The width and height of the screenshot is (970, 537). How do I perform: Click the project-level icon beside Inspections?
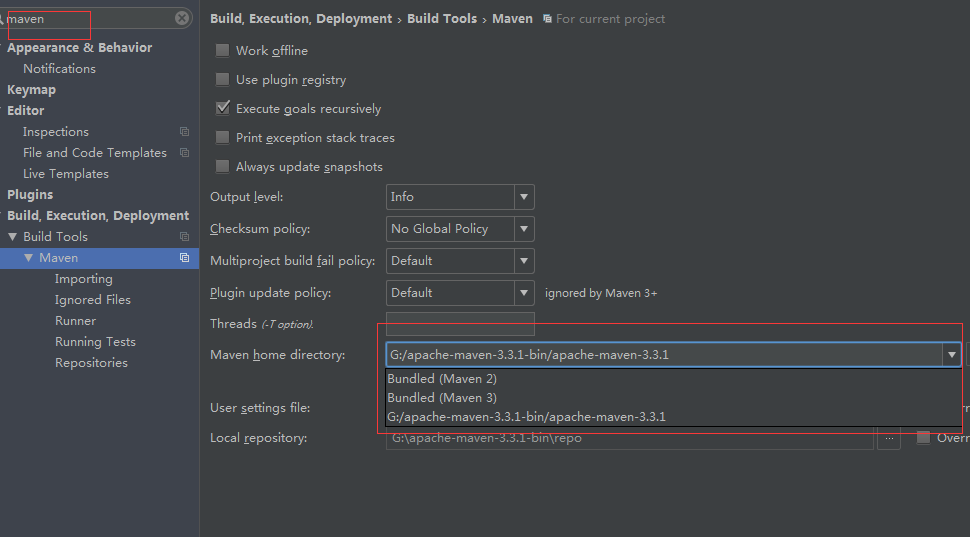(184, 132)
